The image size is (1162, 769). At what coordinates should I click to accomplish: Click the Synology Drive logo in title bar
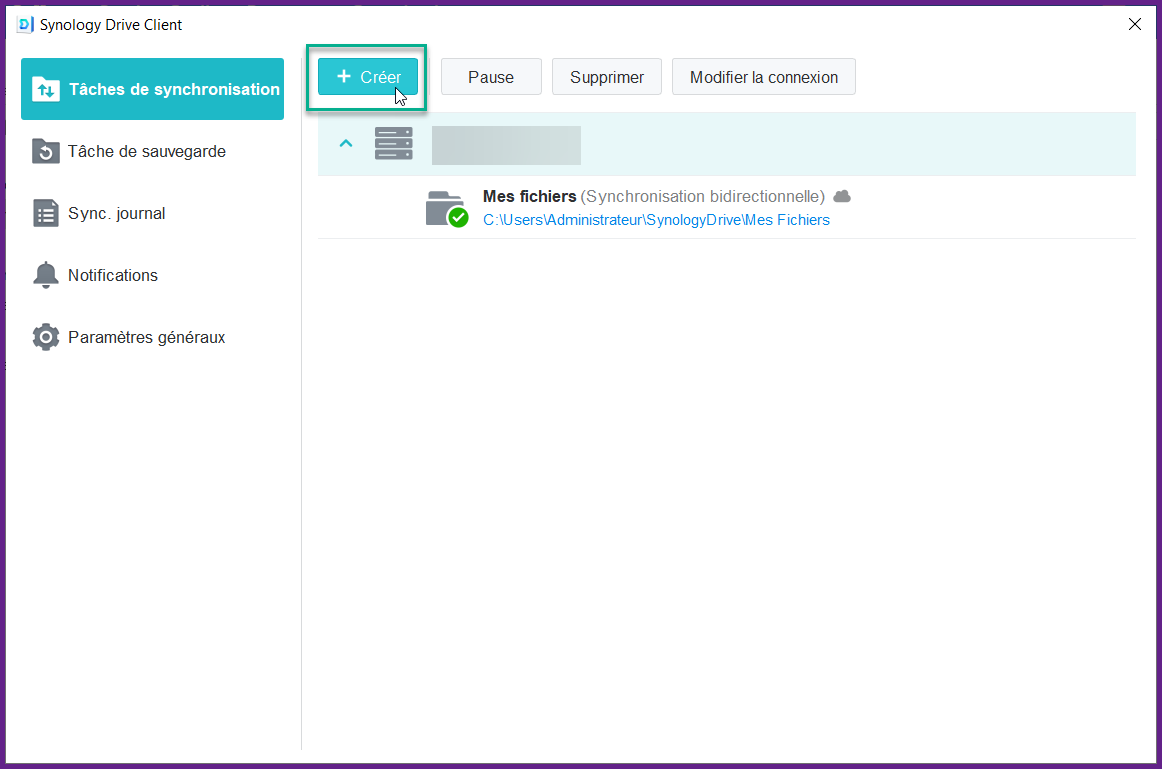pyautogui.click(x=25, y=24)
